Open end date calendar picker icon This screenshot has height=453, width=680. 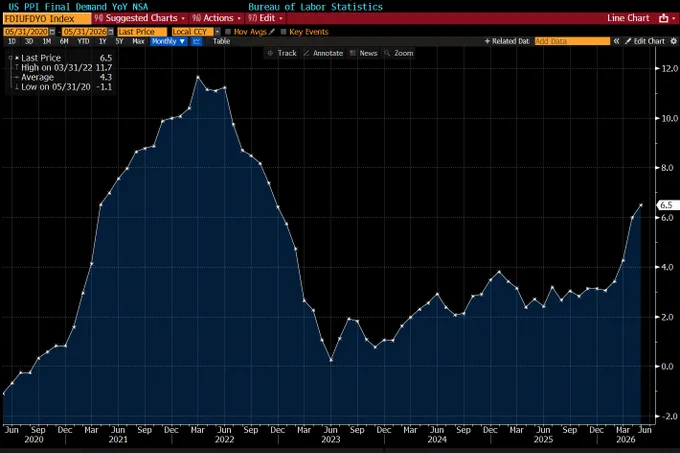(111, 32)
